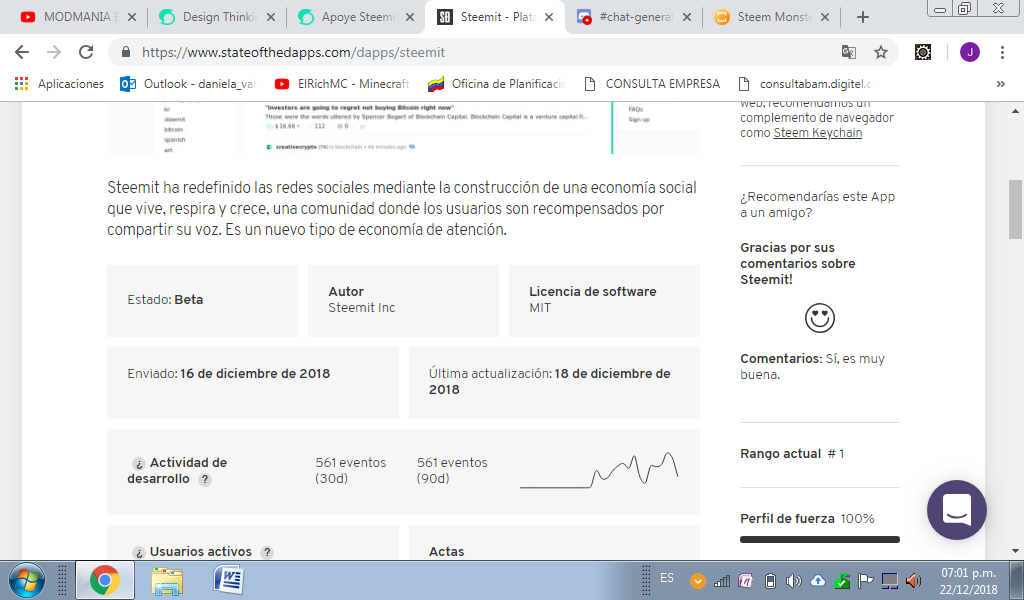Click the browser forward arrow
The height and width of the screenshot is (600, 1024).
[x=54, y=52]
